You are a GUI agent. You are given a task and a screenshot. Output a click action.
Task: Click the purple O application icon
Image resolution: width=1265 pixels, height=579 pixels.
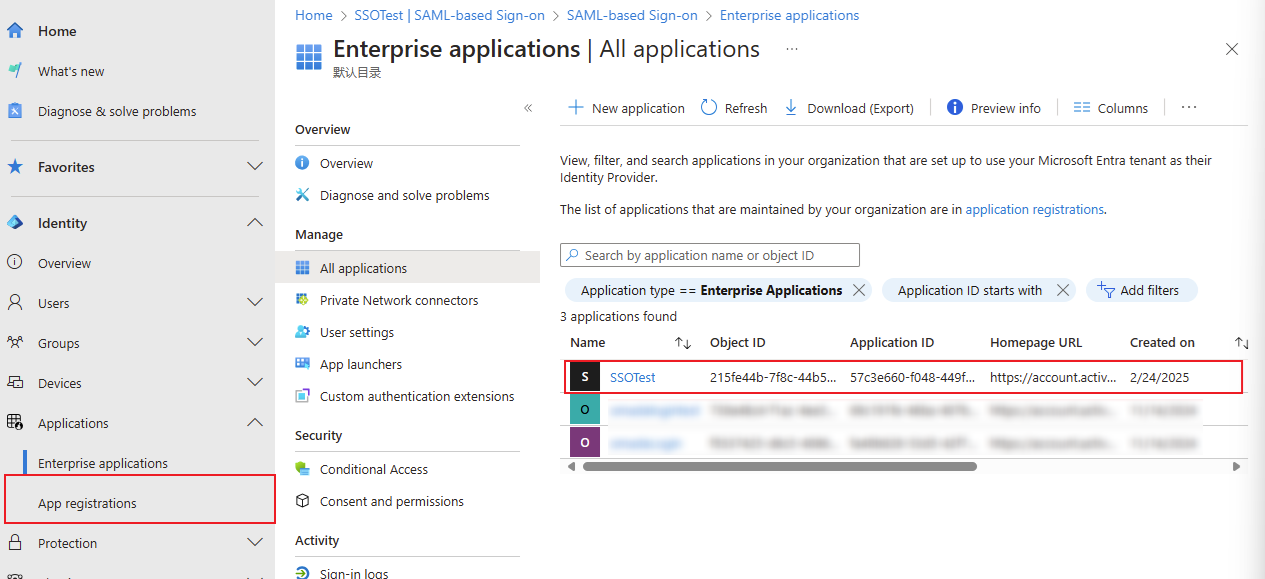pyautogui.click(x=585, y=442)
